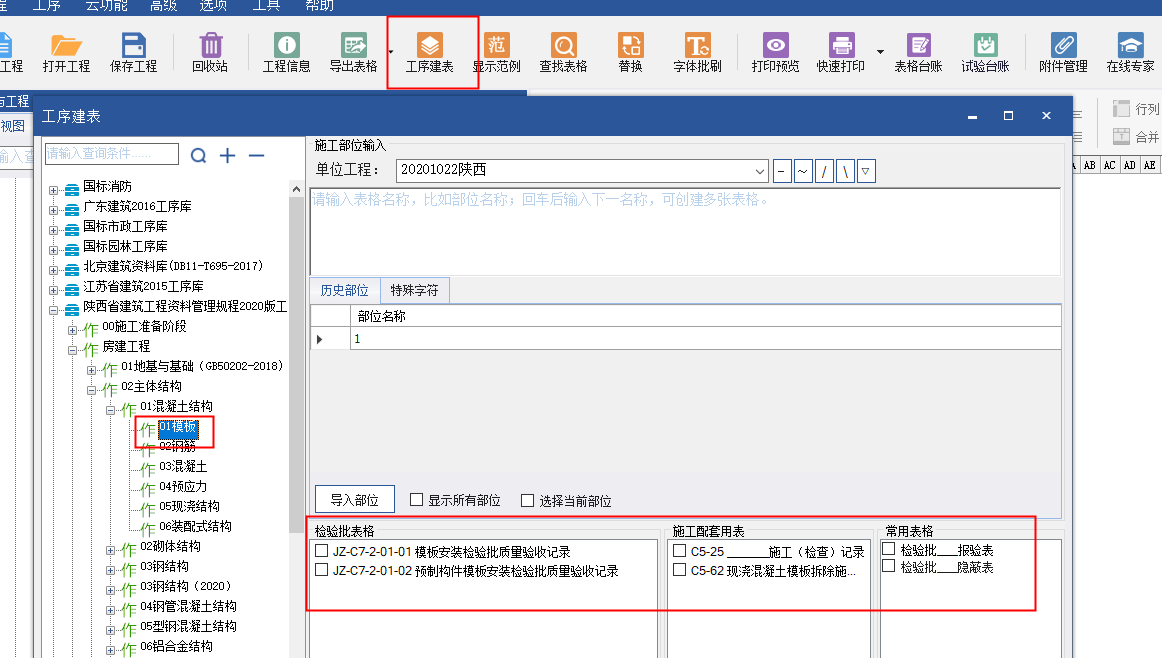Insert the forward slash symbol button

824,171
